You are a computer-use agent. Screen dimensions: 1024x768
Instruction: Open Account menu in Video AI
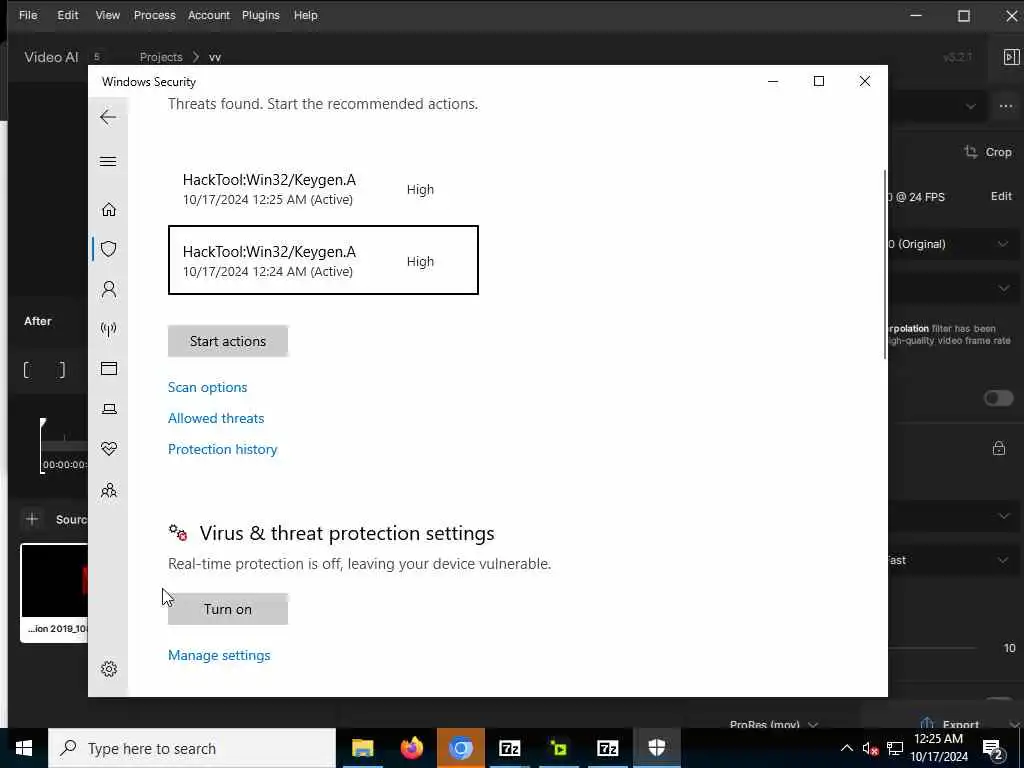pos(209,15)
